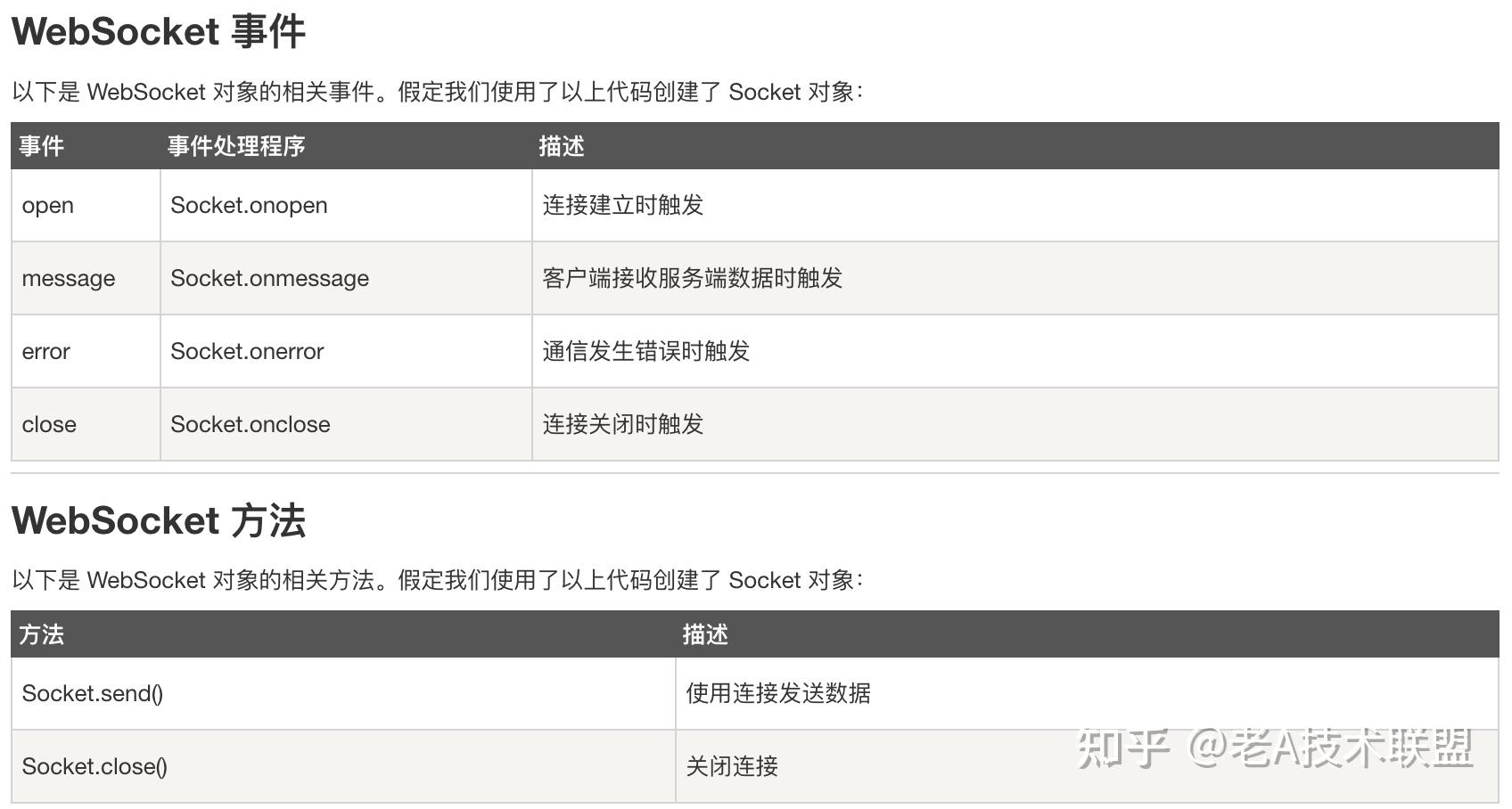Click the WebSocket 方法 heading
1512x809 pixels.
(159, 520)
